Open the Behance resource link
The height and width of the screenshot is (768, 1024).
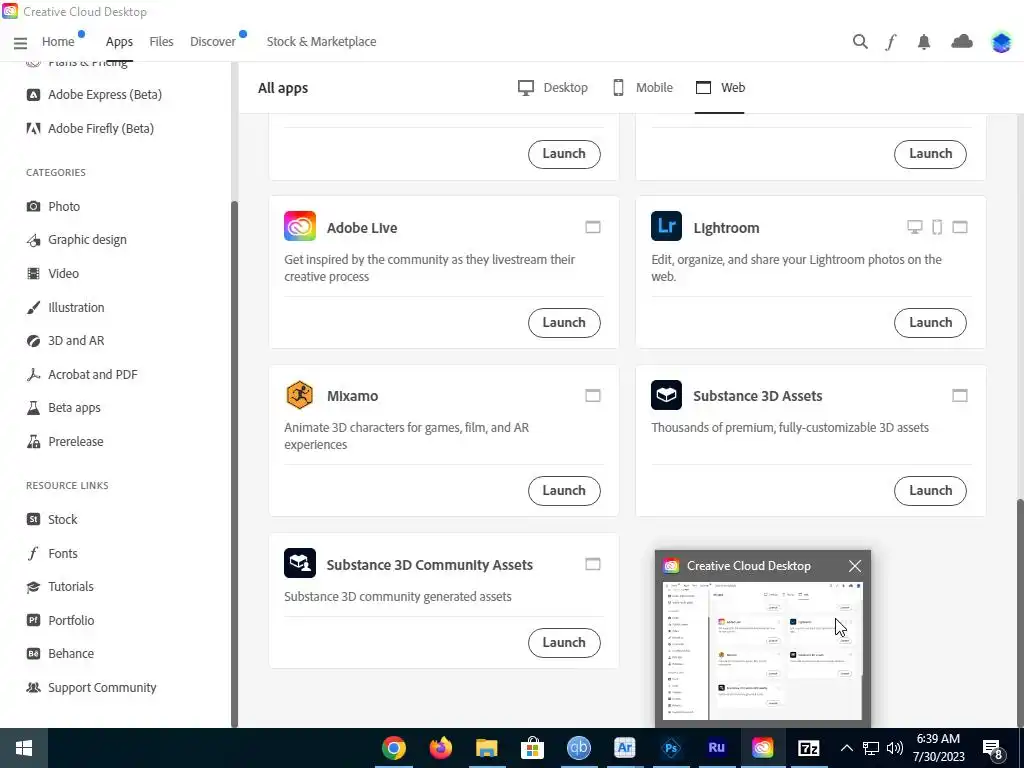(59, 654)
